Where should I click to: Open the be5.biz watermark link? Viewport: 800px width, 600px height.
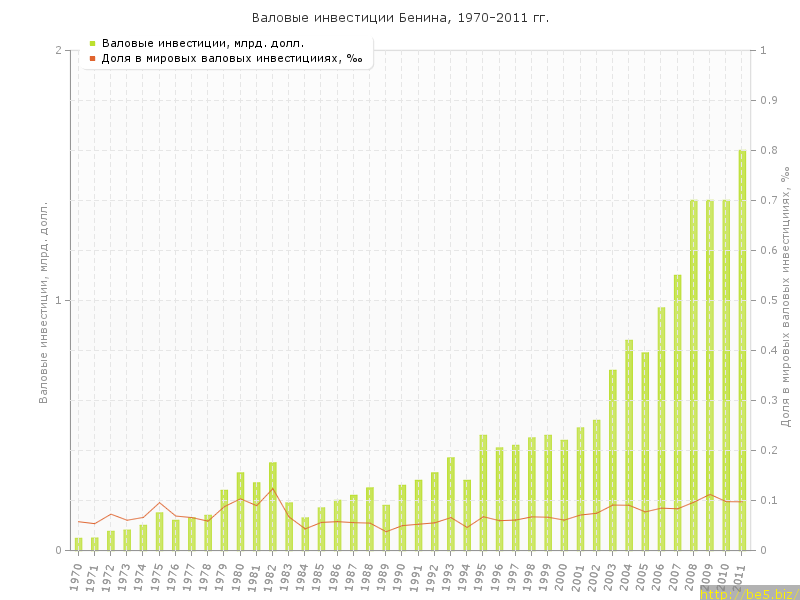749,594
